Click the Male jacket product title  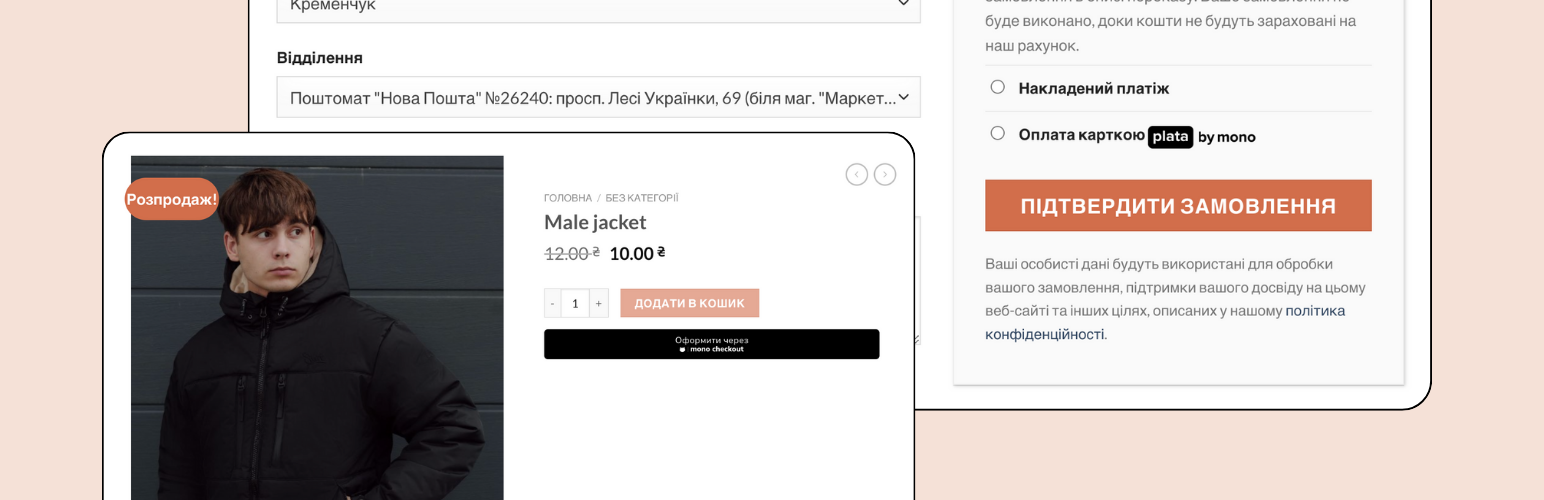595,222
